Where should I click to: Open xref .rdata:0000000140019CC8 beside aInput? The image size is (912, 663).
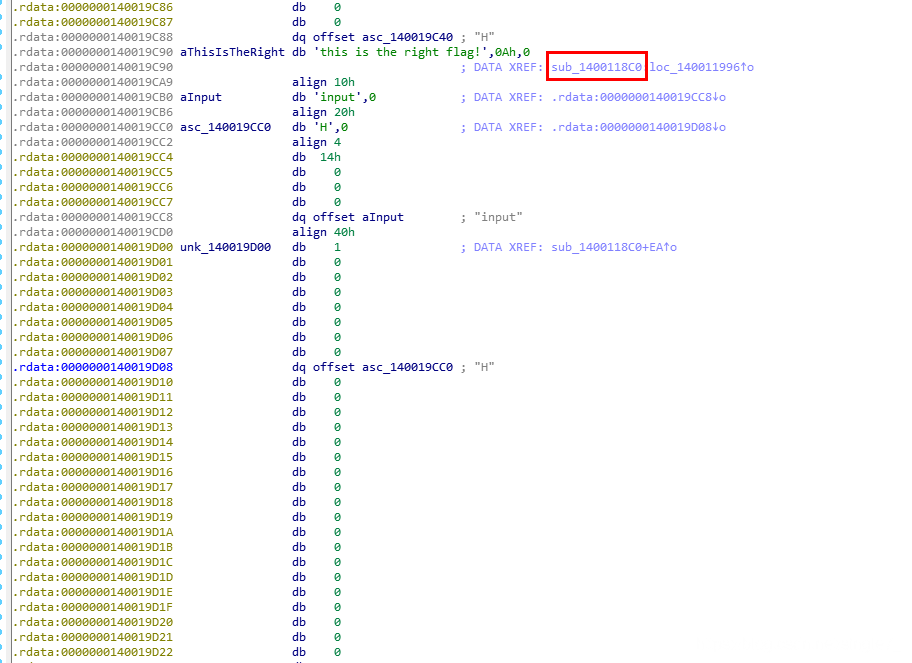pos(639,97)
